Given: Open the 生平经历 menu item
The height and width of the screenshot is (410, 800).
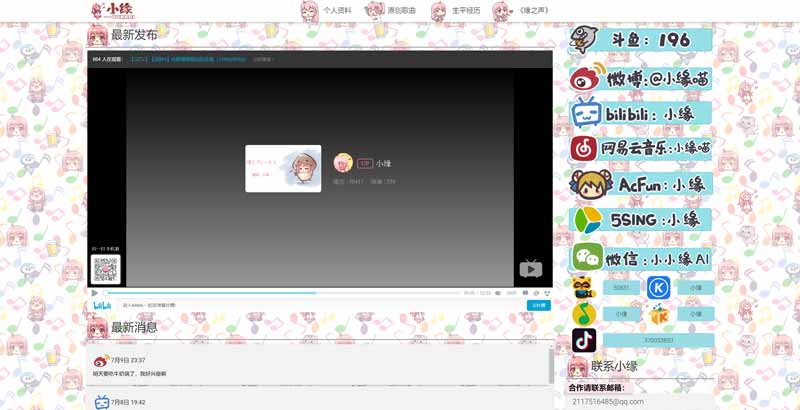Looking at the screenshot, I should point(466,10).
